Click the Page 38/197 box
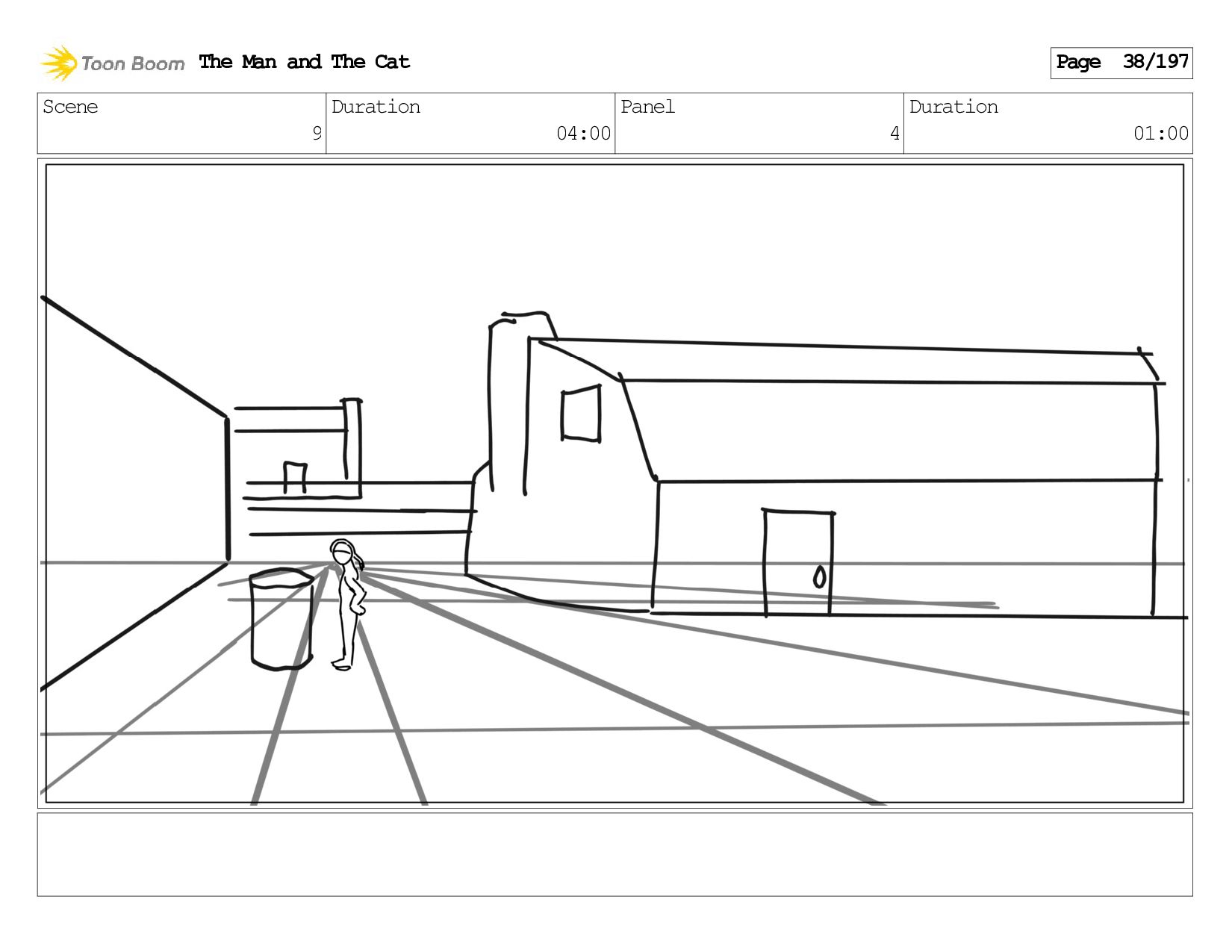 (x=1121, y=63)
